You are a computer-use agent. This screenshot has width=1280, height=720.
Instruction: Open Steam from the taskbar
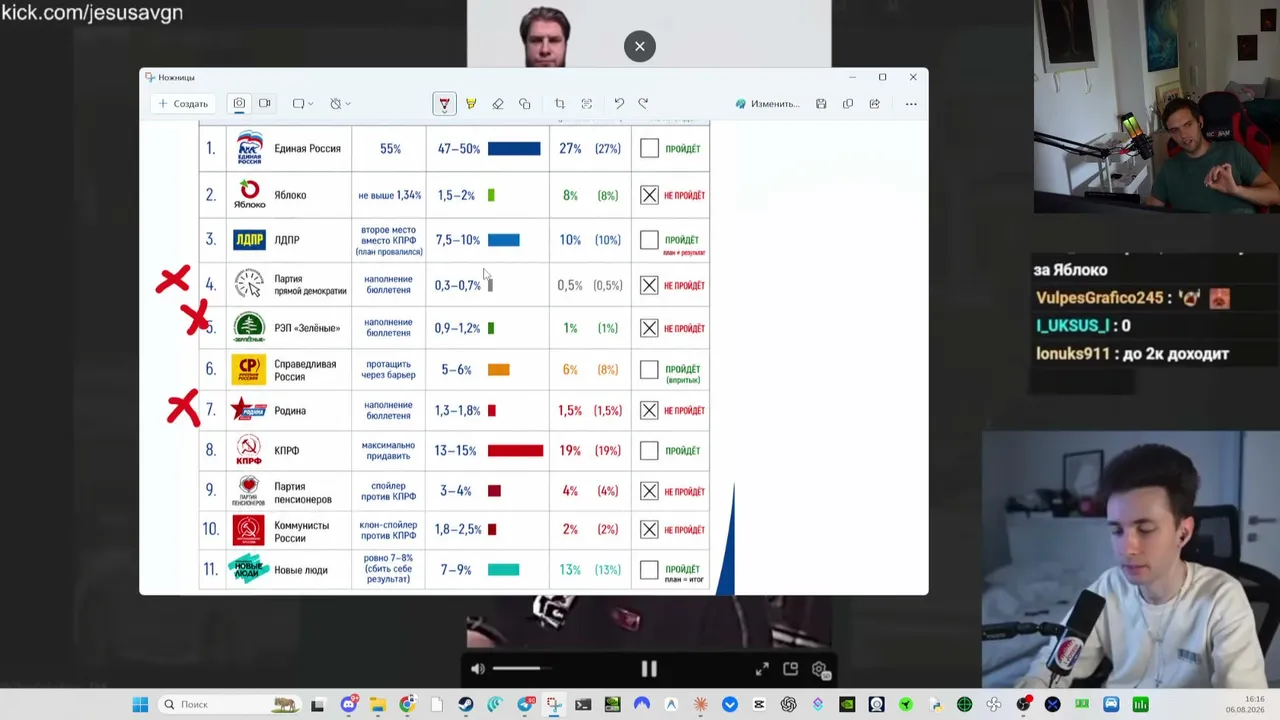coord(466,705)
